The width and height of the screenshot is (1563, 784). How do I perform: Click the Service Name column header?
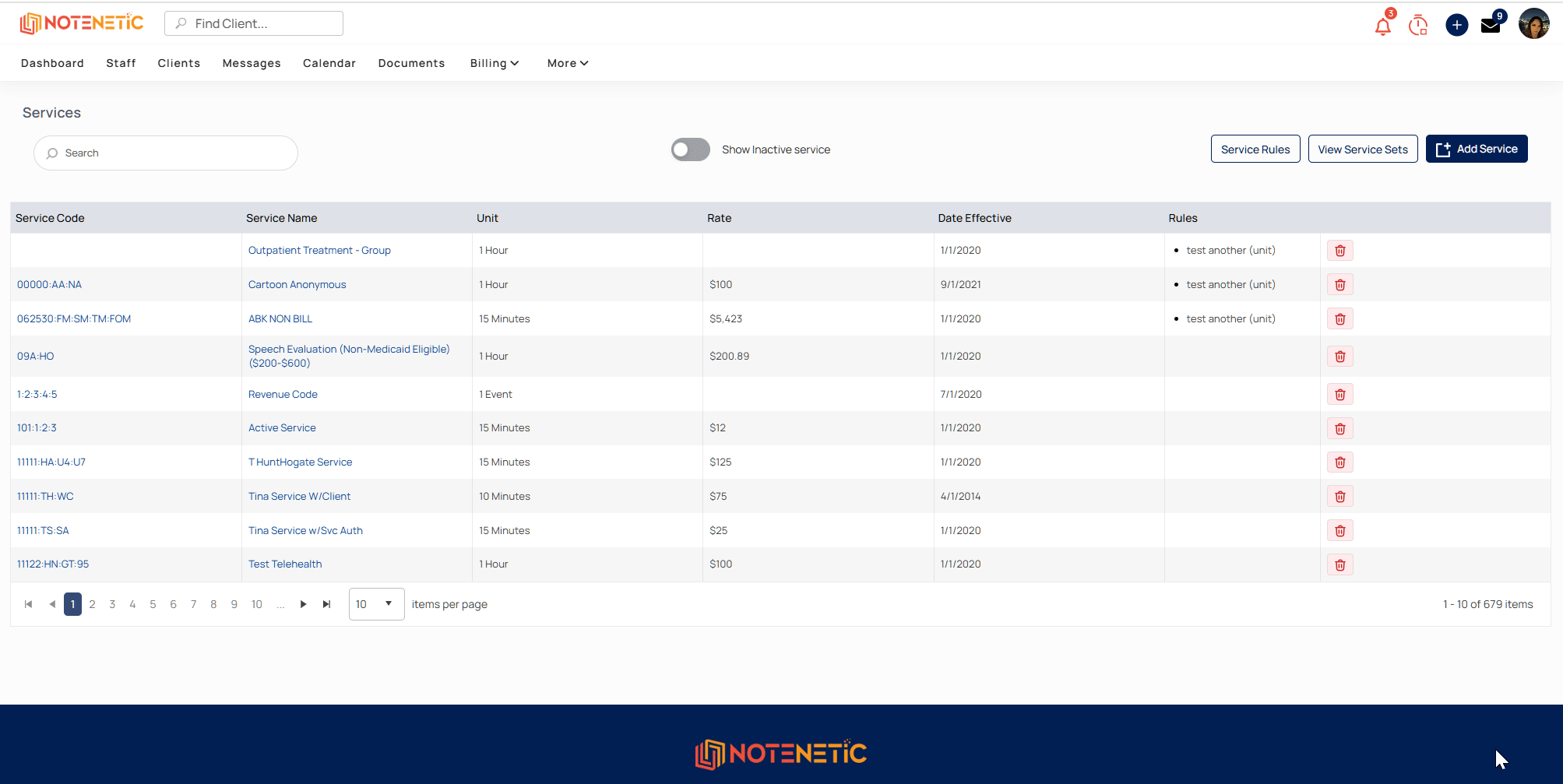coord(281,219)
